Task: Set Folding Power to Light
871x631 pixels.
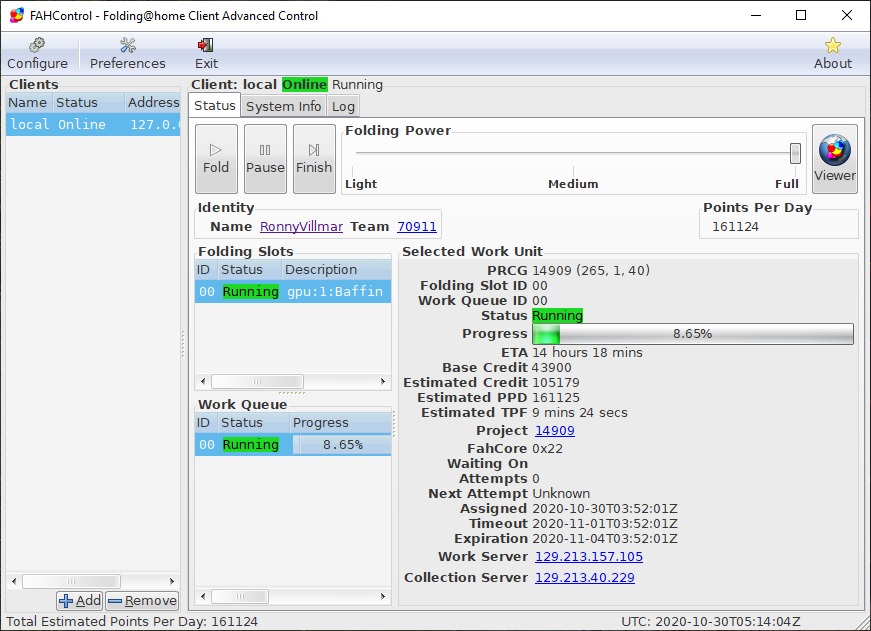Action: (x=361, y=184)
